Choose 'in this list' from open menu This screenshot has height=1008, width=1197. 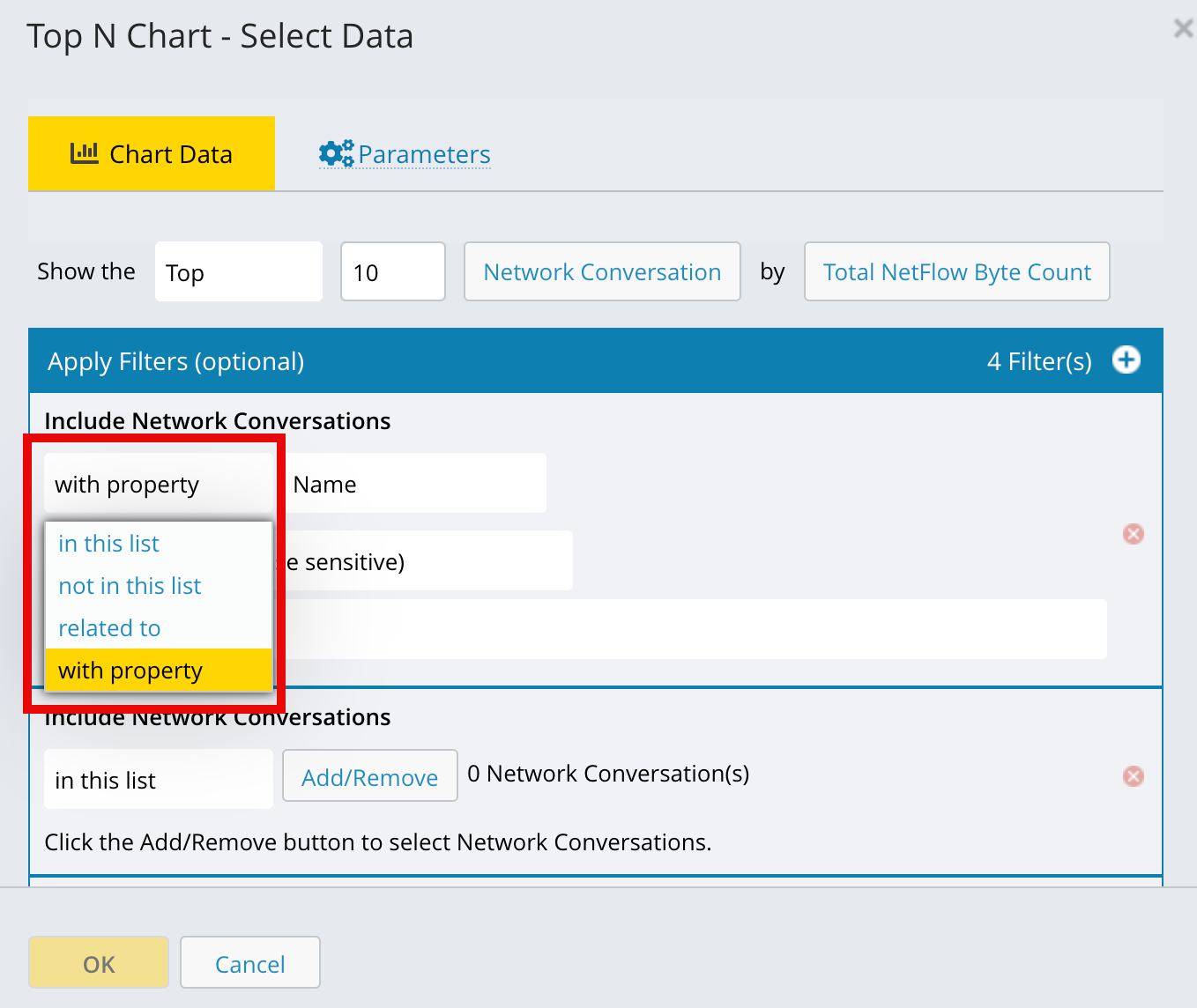(x=109, y=544)
